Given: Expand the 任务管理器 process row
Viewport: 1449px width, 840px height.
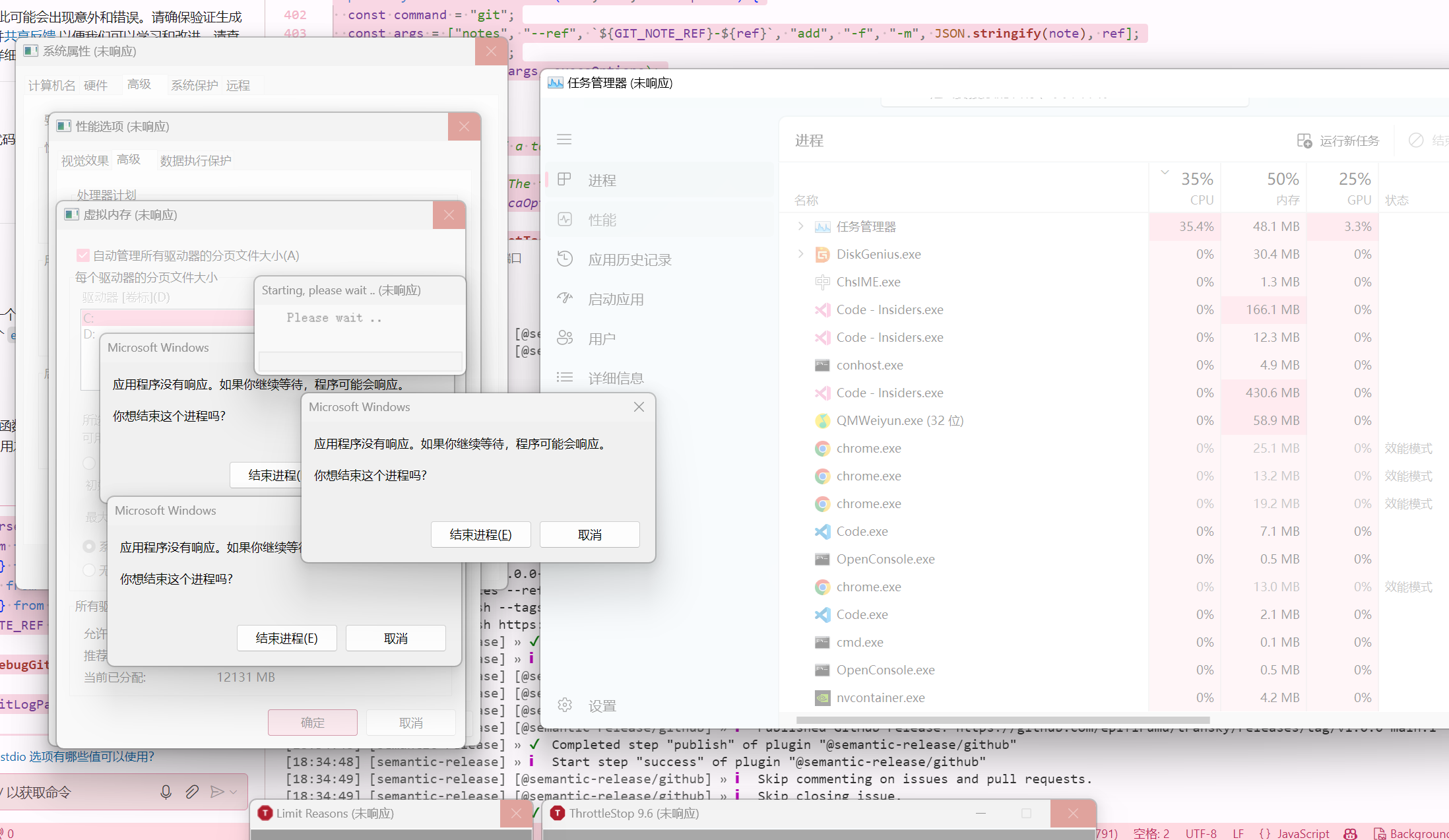Looking at the screenshot, I should 800,226.
